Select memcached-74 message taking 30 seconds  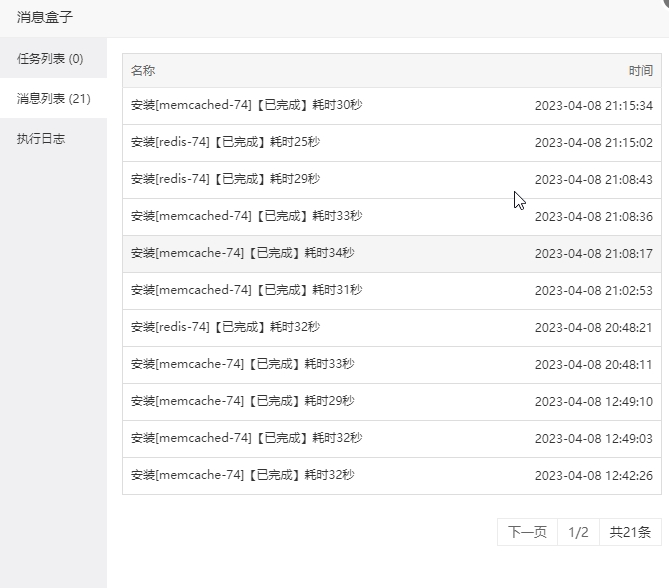pyautogui.click(x=392, y=106)
